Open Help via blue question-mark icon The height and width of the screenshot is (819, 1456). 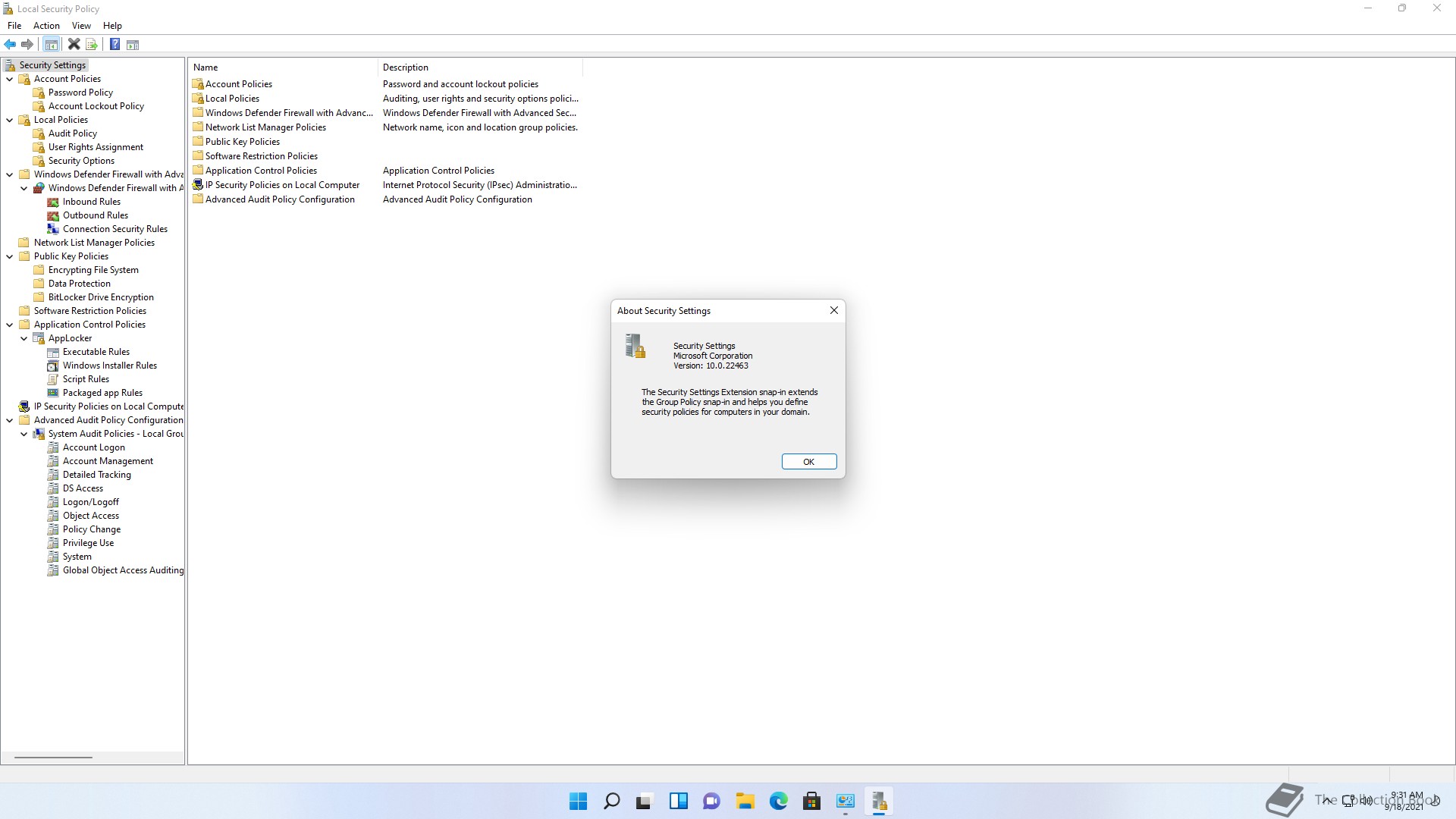[x=115, y=45]
